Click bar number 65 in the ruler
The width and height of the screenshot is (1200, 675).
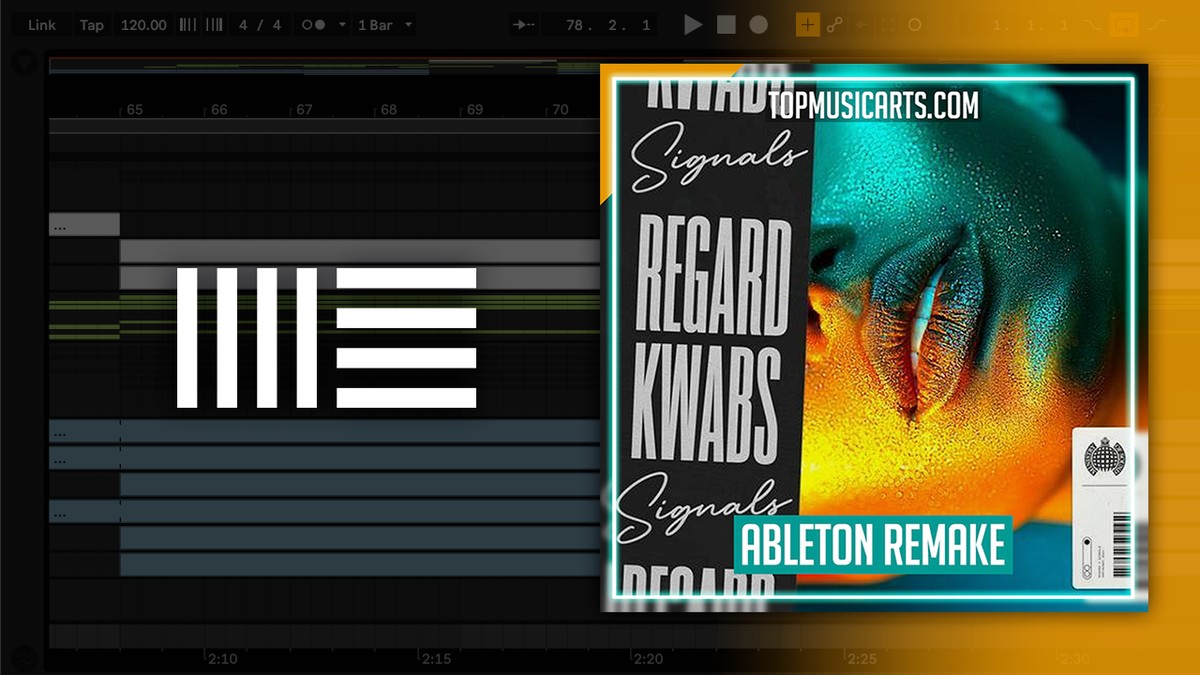(x=135, y=110)
